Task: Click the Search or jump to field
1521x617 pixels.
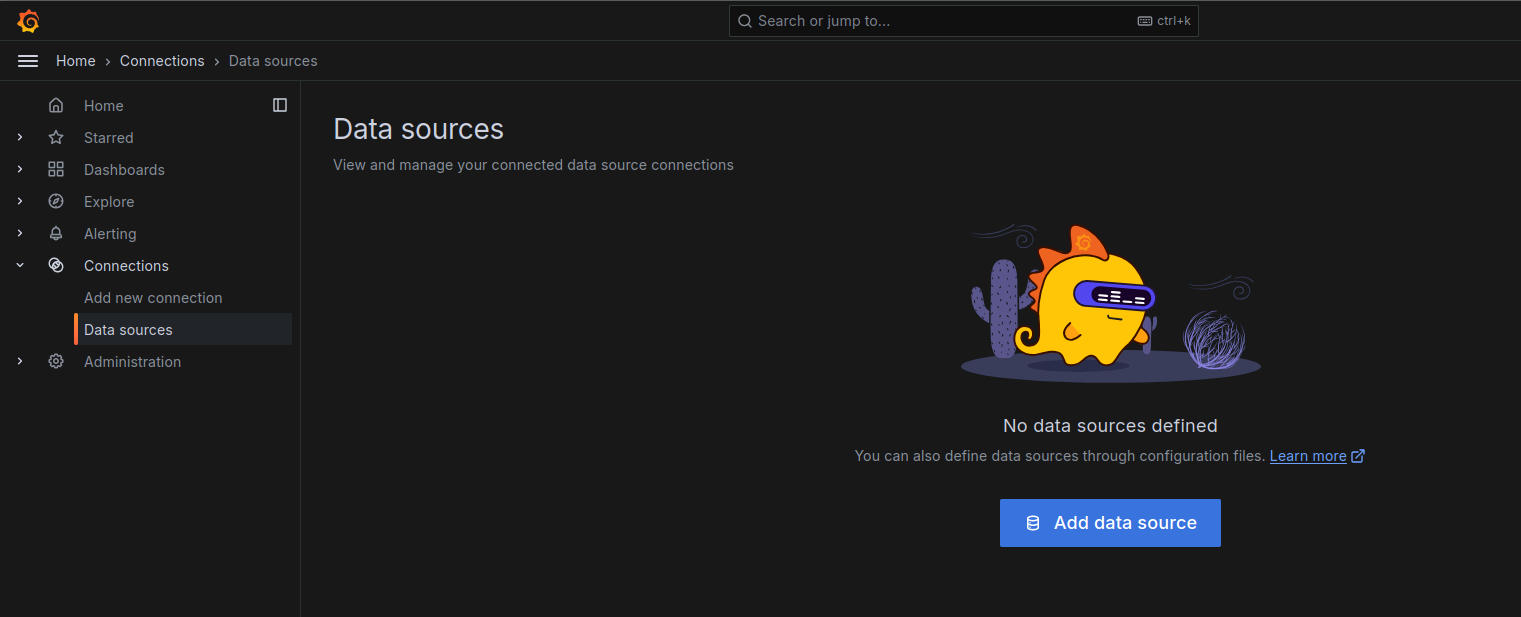Action: click(940, 21)
